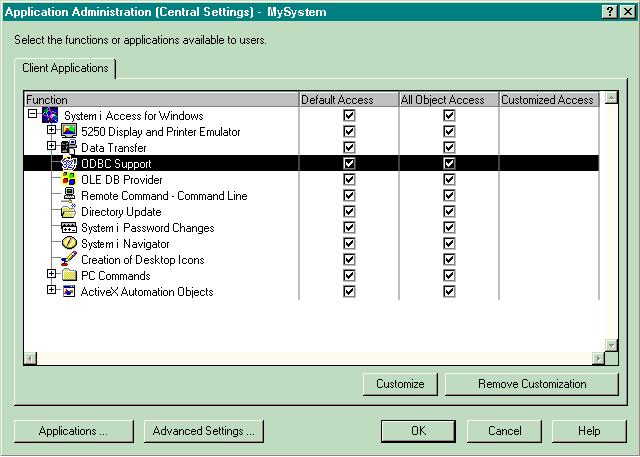Click the horizontal scrollbar left arrow
The width and height of the screenshot is (640, 457).
(x=31, y=358)
